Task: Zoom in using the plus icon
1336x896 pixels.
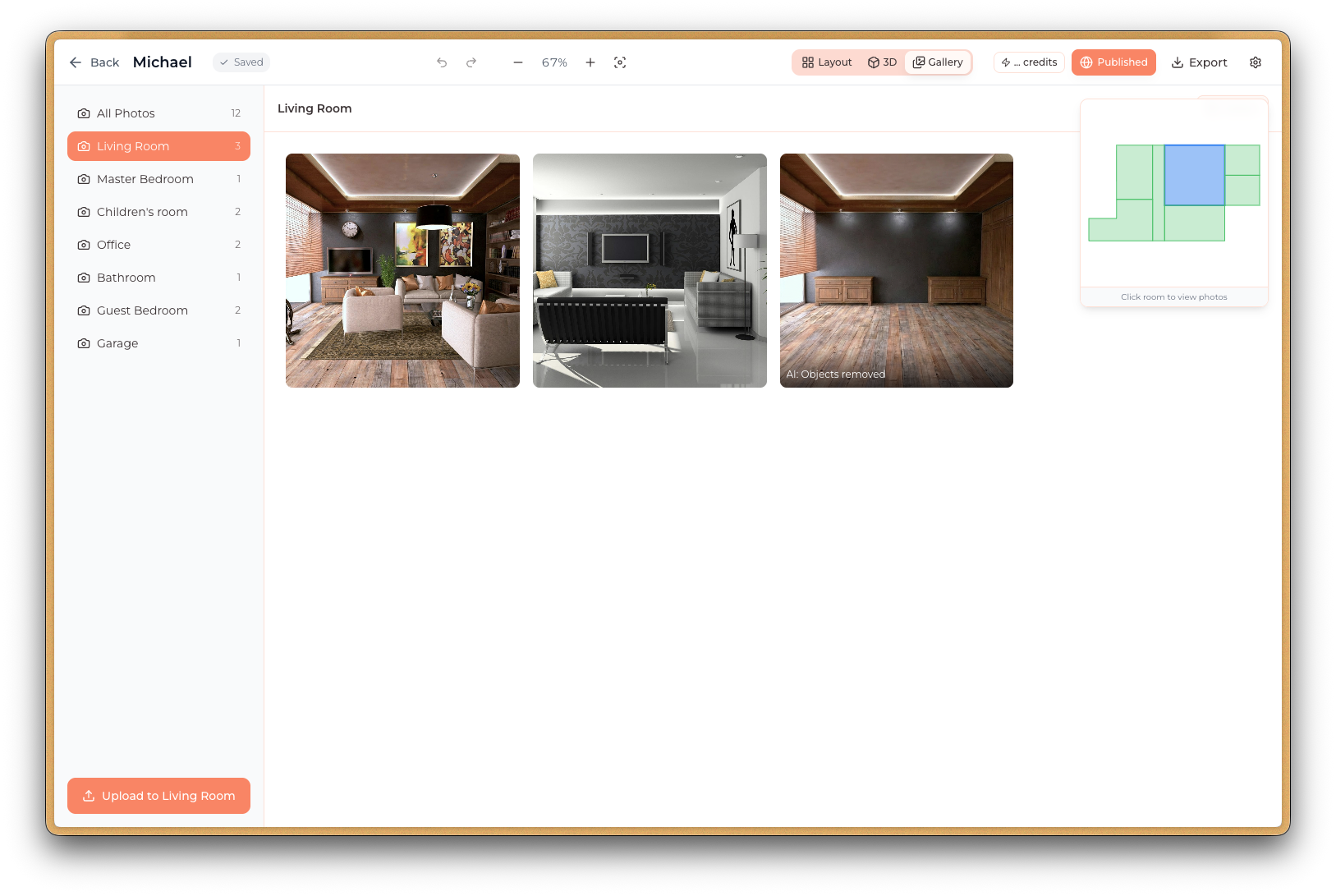Action: [590, 62]
